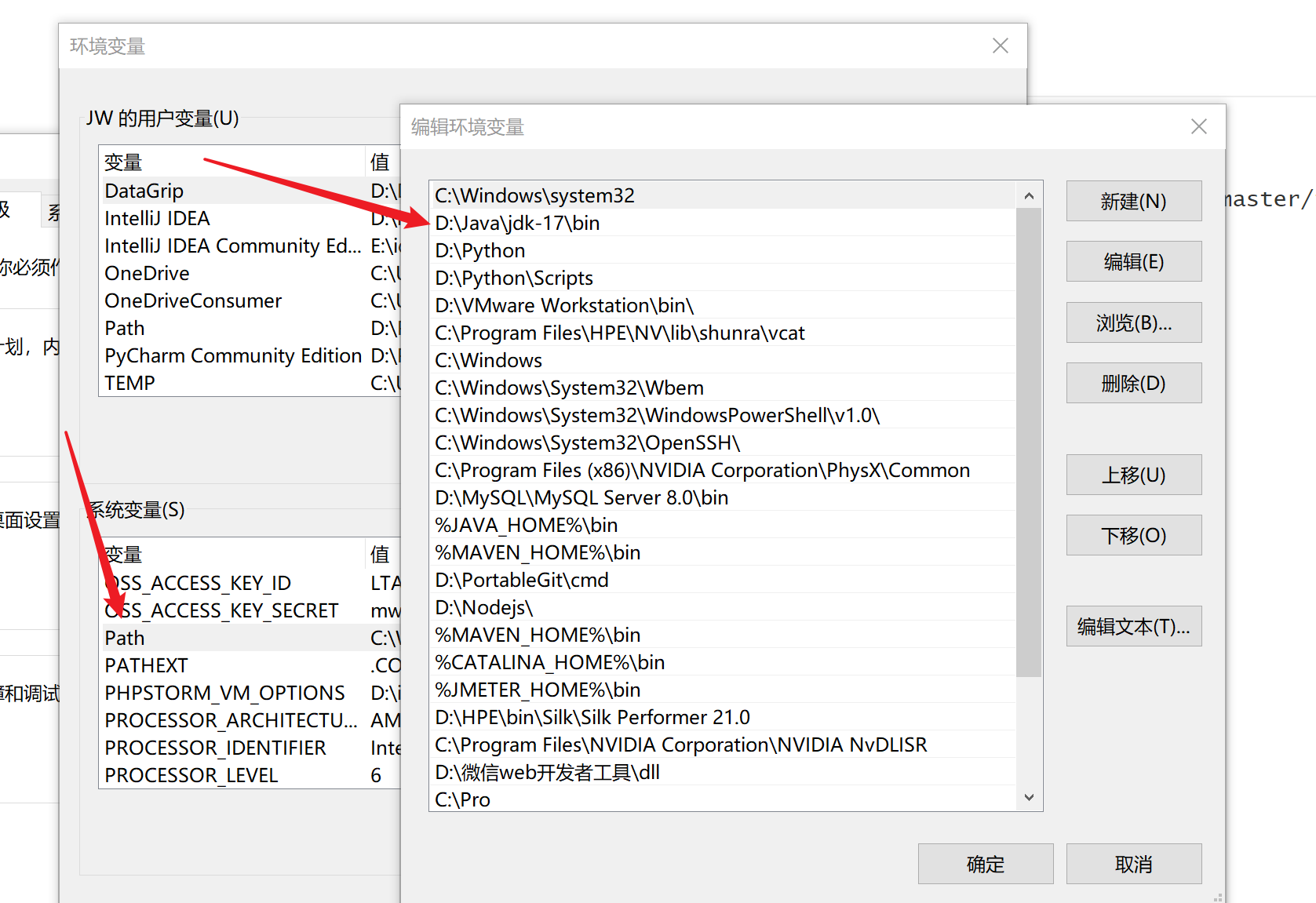This screenshot has width=1316, height=903.
Task: Select the PATHEXT system variable
Action: pyautogui.click(x=250, y=665)
